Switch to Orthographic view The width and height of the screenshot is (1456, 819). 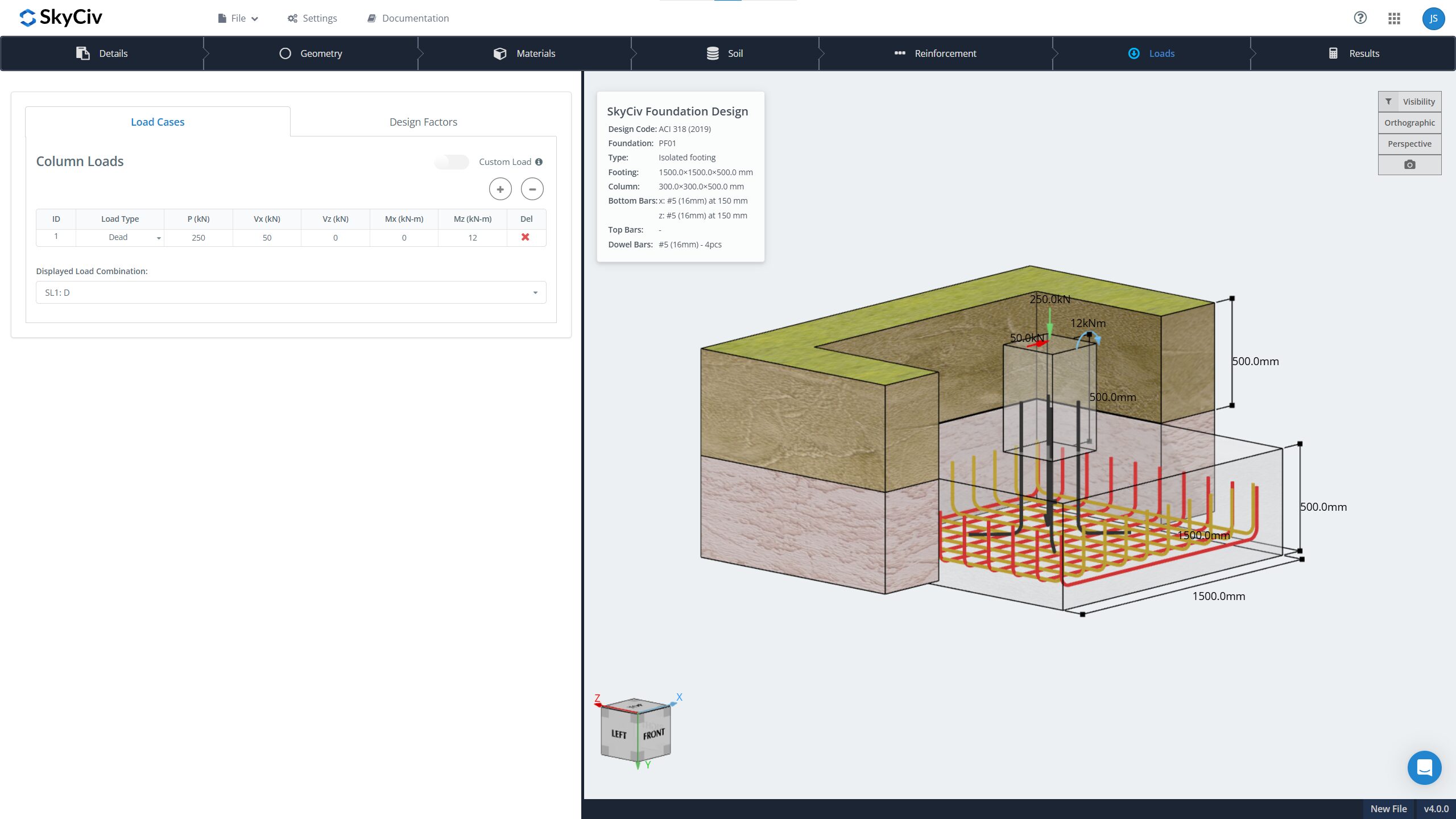pyautogui.click(x=1409, y=123)
